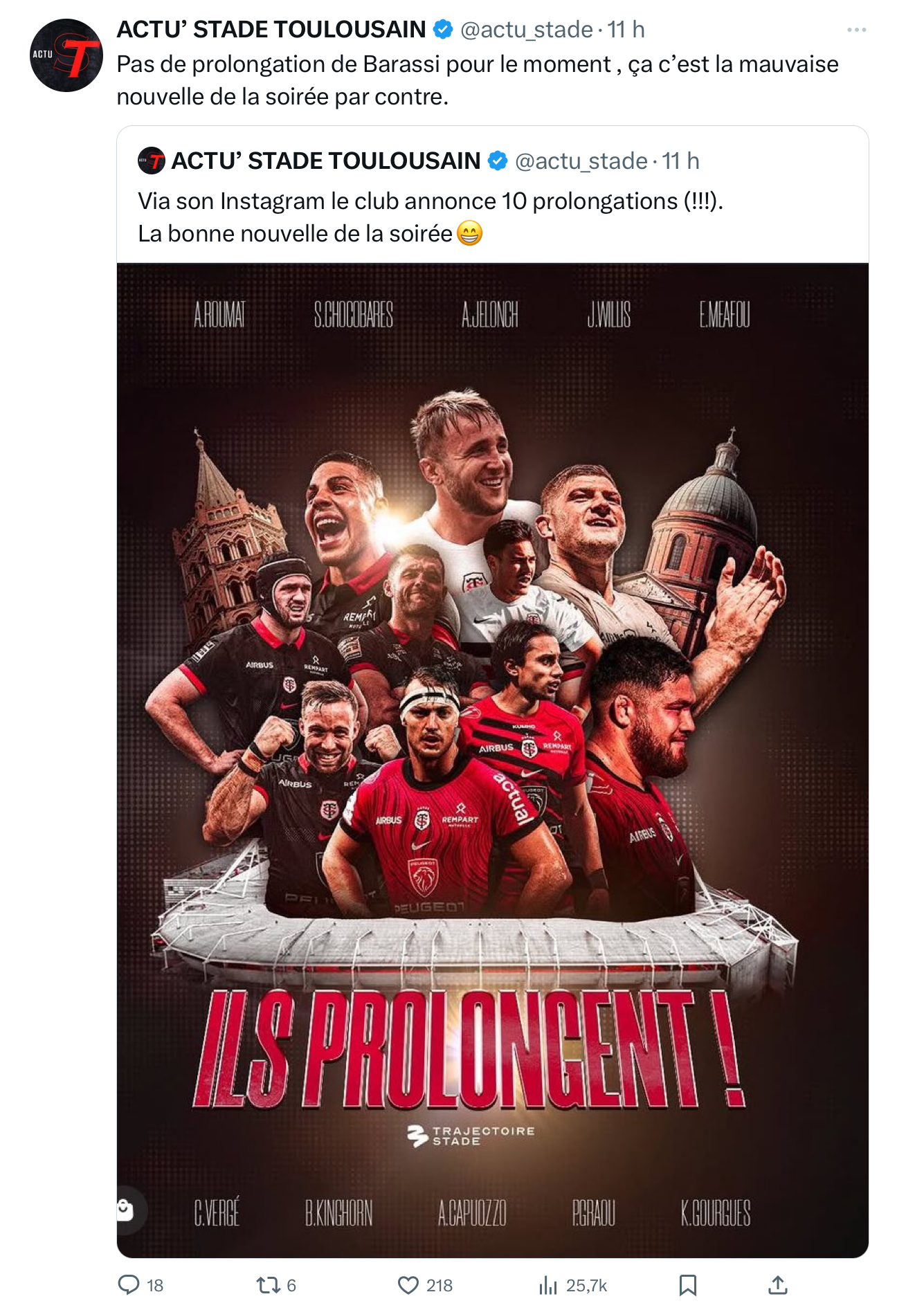Open the 11 h timestamp of main tweet
924x1310 pixels.
[x=626, y=29]
